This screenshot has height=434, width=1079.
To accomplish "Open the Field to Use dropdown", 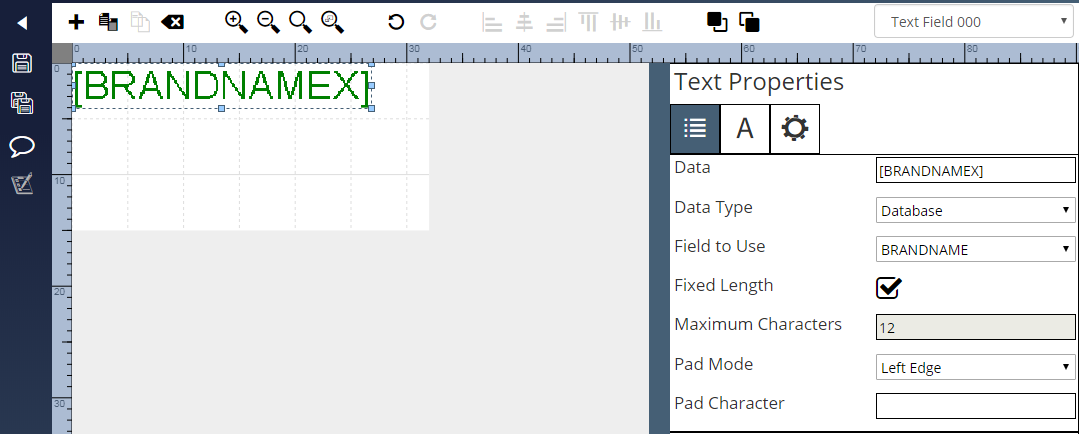I will click(x=975, y=250).
